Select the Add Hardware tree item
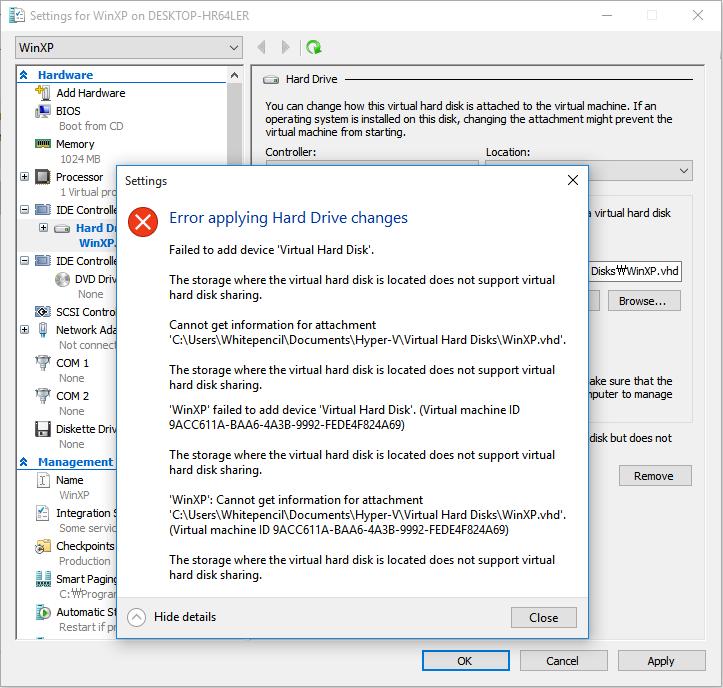The height and width of the screenshot is (688, 723). click(91, 93)
